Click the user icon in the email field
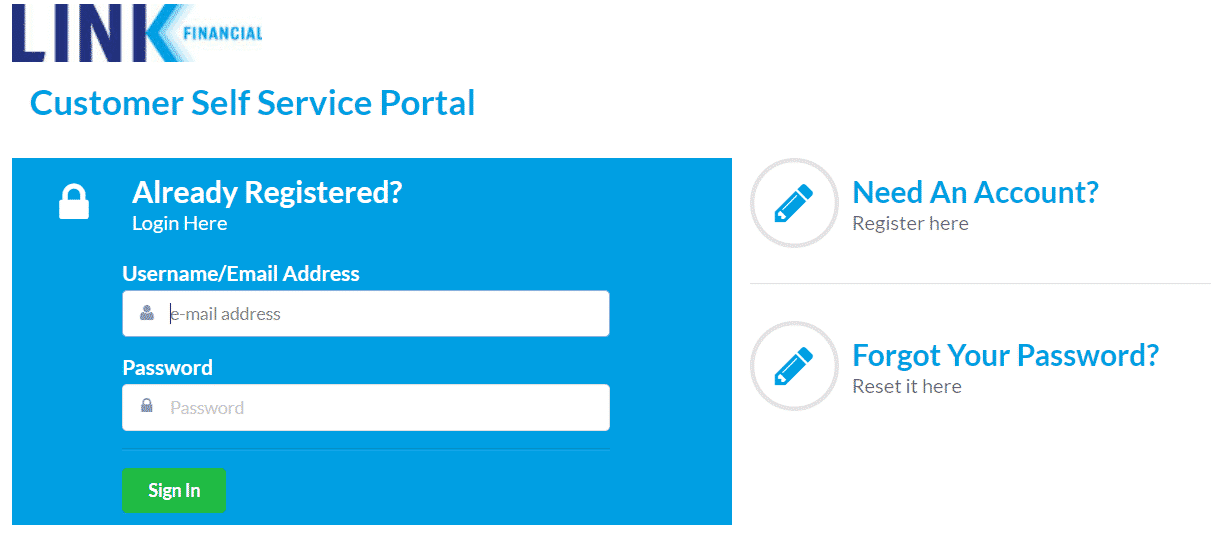This screenshot has width=1211, height=549. [147, 313]
